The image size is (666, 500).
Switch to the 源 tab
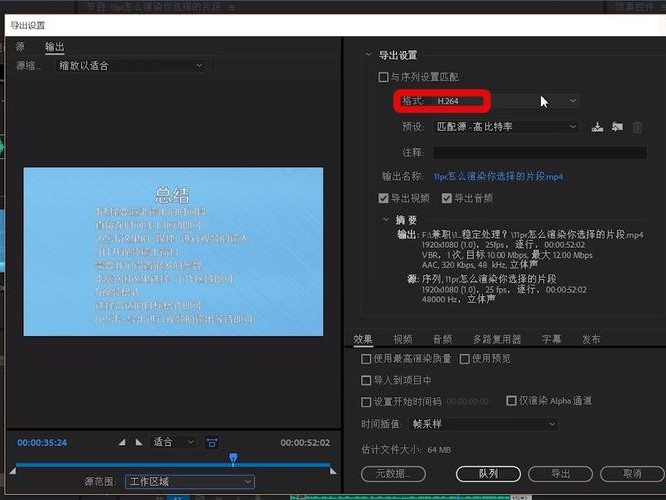[x=20, y=47]
